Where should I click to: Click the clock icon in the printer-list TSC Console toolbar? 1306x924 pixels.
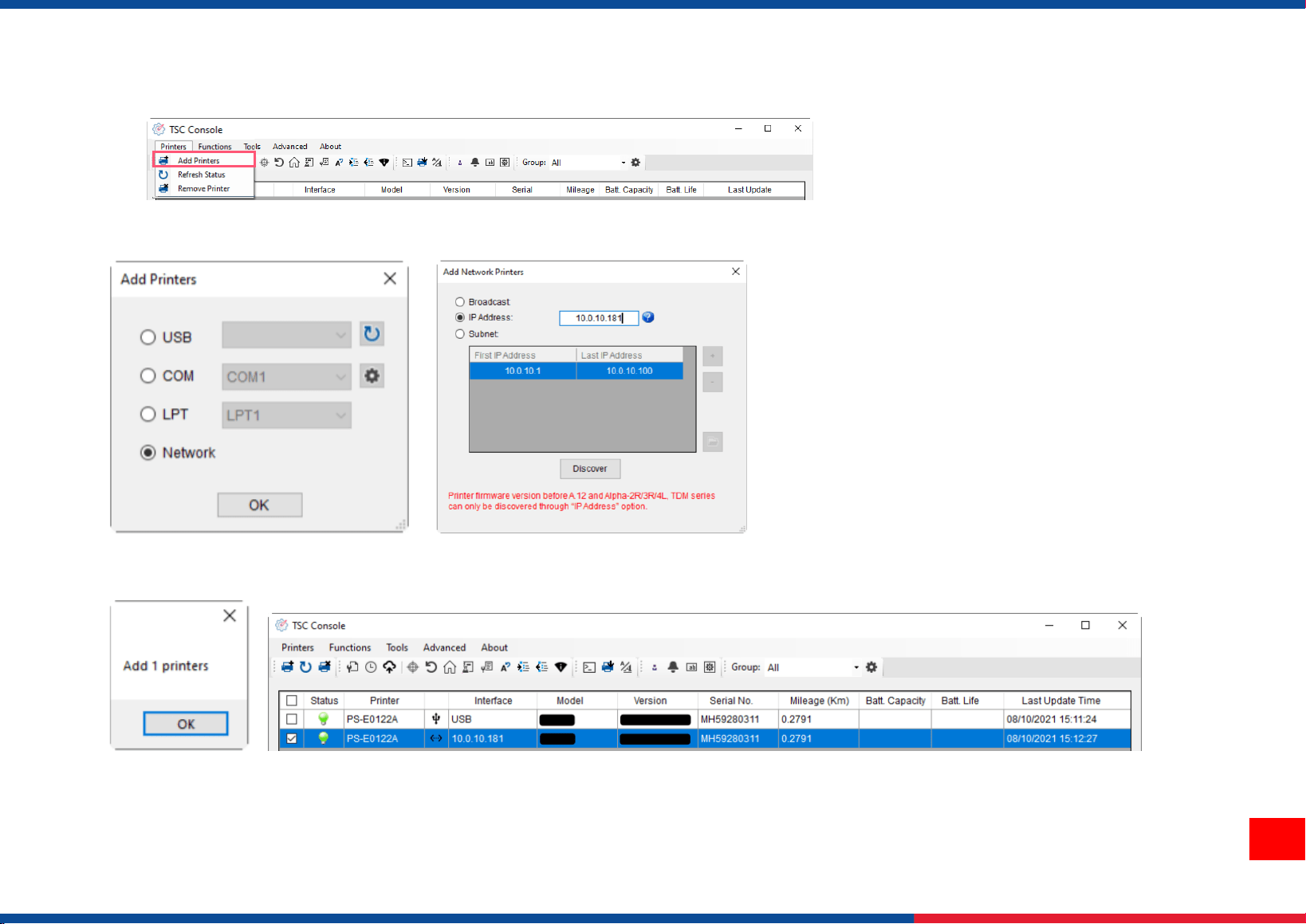(371, 667)
